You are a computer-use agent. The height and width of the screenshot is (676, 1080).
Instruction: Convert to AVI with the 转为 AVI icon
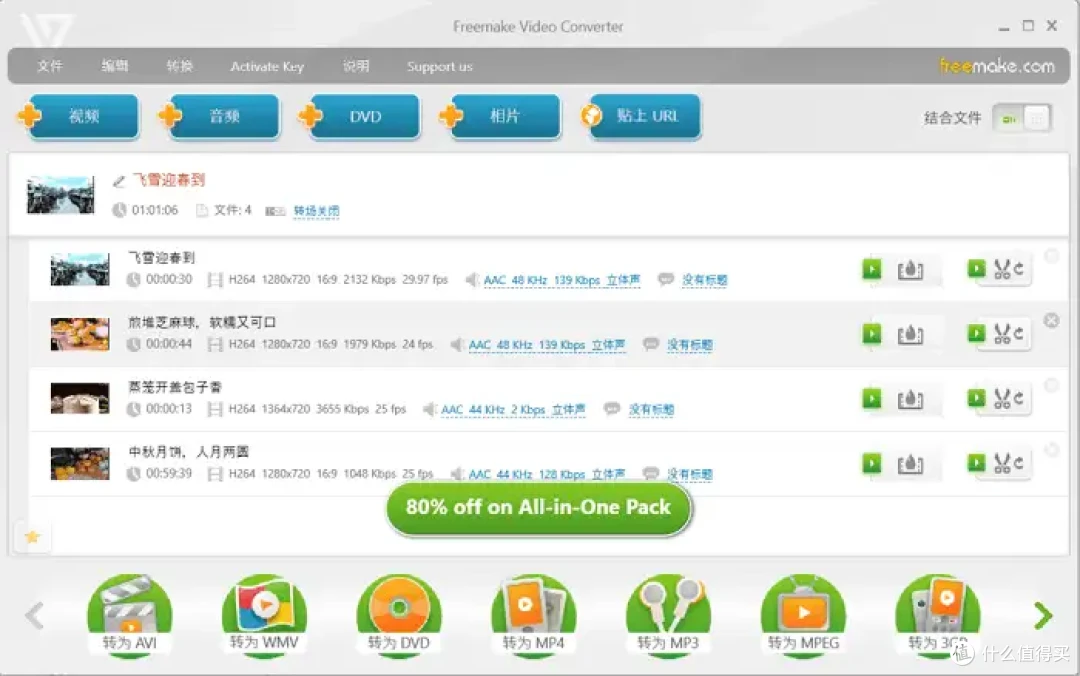tap(129, 615)
